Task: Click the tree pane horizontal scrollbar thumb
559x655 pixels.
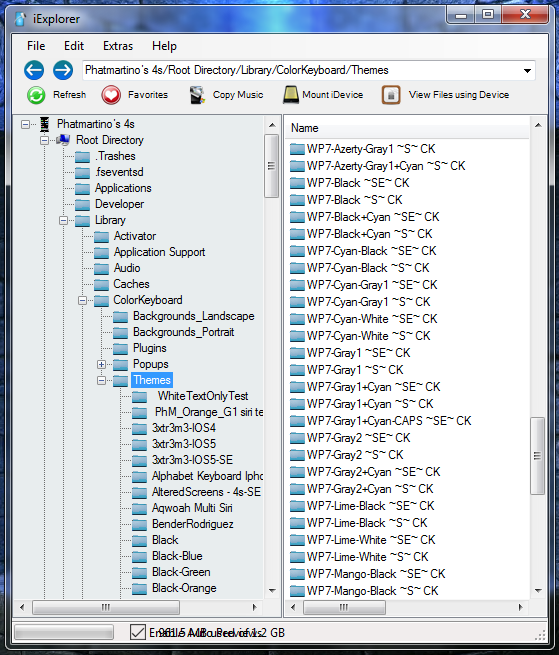Action: [x=106, y=607]
